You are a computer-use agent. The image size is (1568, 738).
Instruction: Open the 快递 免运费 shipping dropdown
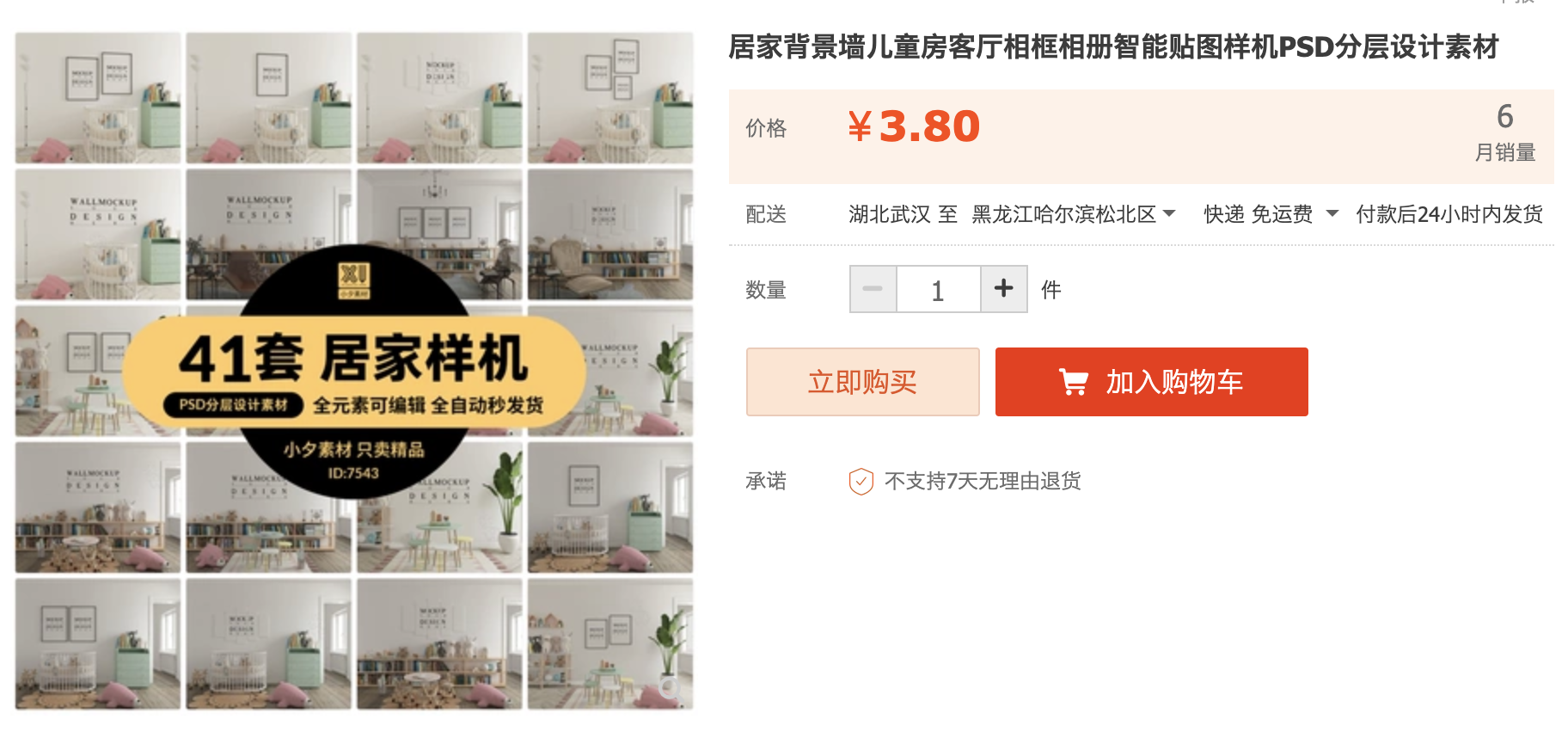point(1271,214)
